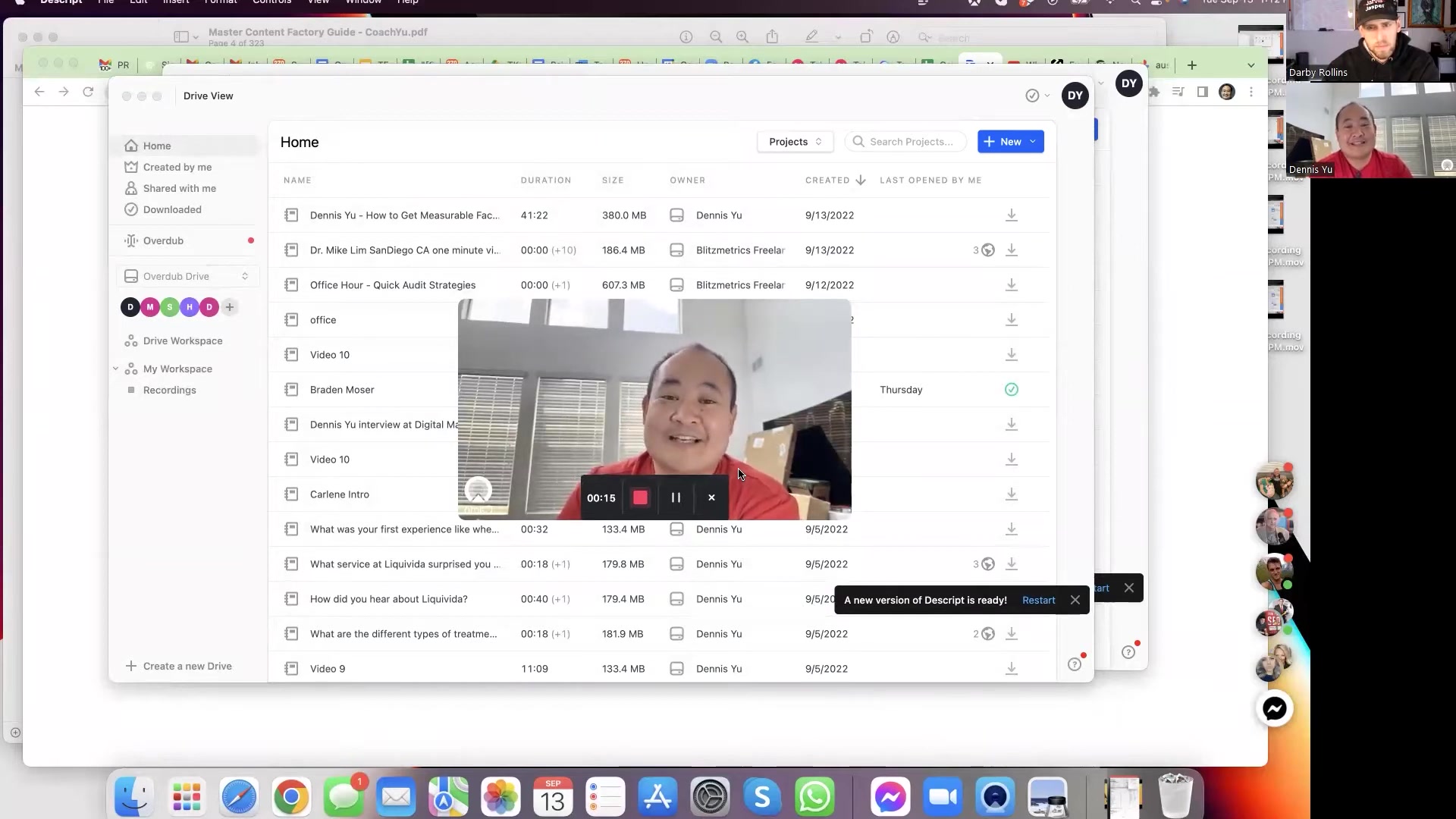
Task: Download the Office Hour Quick Audit project
Action: click(1011, 285)
